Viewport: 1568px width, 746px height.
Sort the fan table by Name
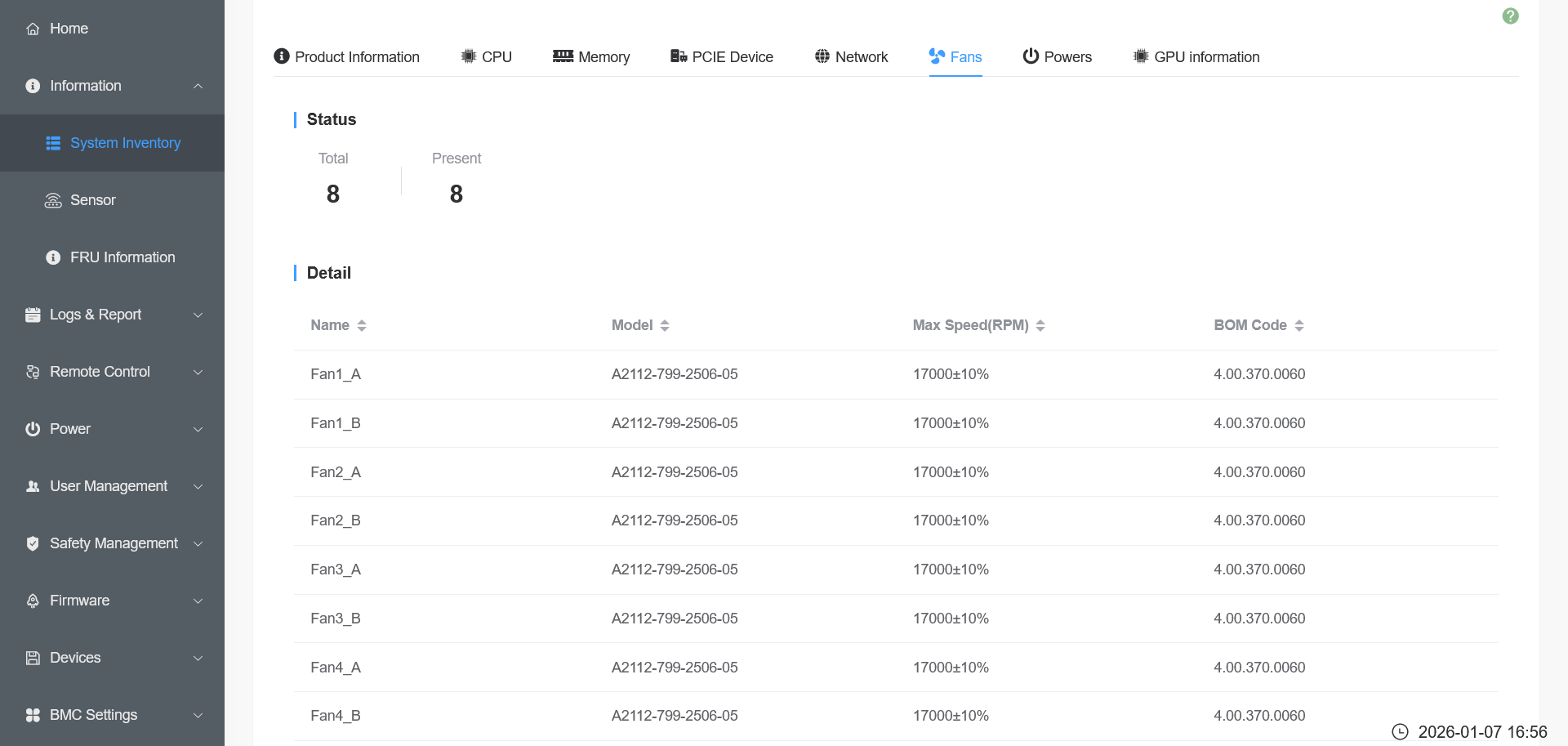tap(361, 325)
